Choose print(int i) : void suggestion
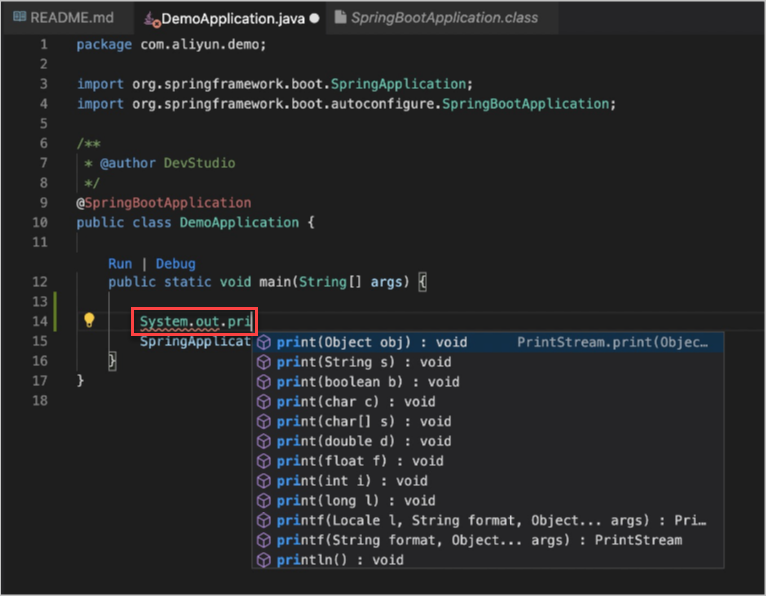 point(487,481)
